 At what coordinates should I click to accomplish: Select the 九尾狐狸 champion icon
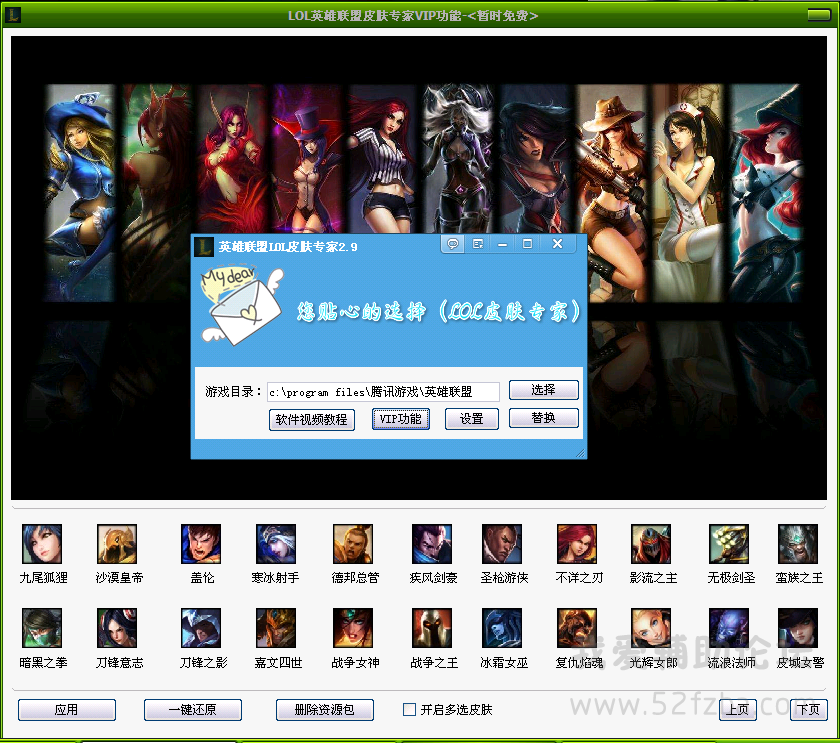[x=42, y=544]
